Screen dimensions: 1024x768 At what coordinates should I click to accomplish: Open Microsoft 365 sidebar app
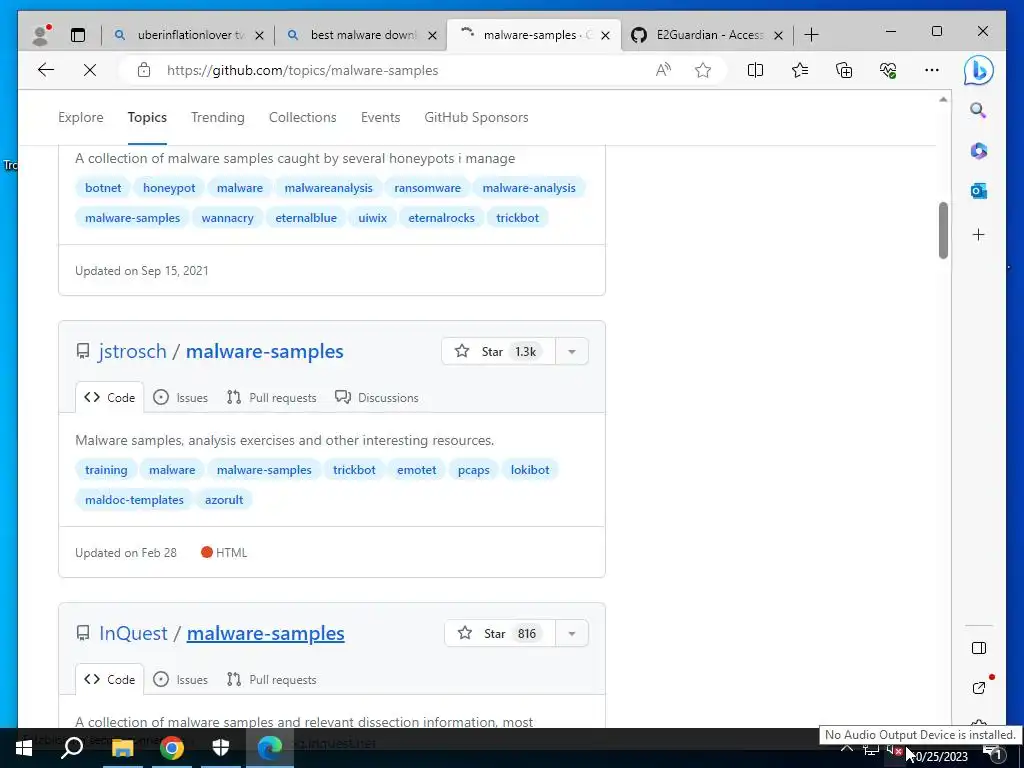pyautogui.click(x=978, y=151)
